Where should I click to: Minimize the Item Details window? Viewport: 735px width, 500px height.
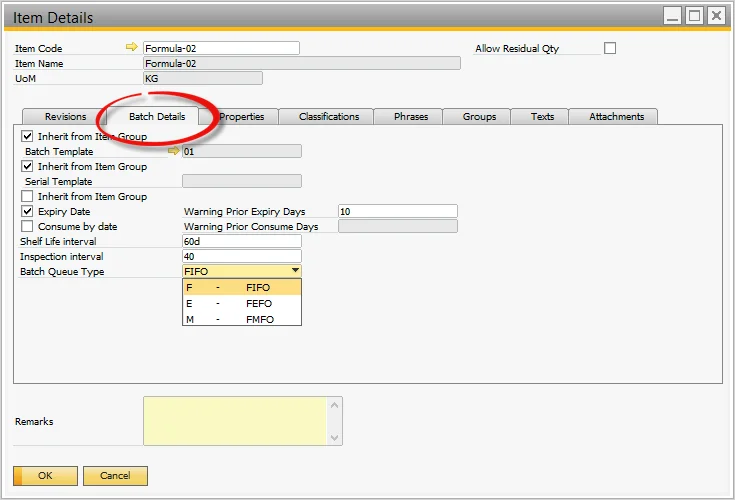(x=672, y=15)
